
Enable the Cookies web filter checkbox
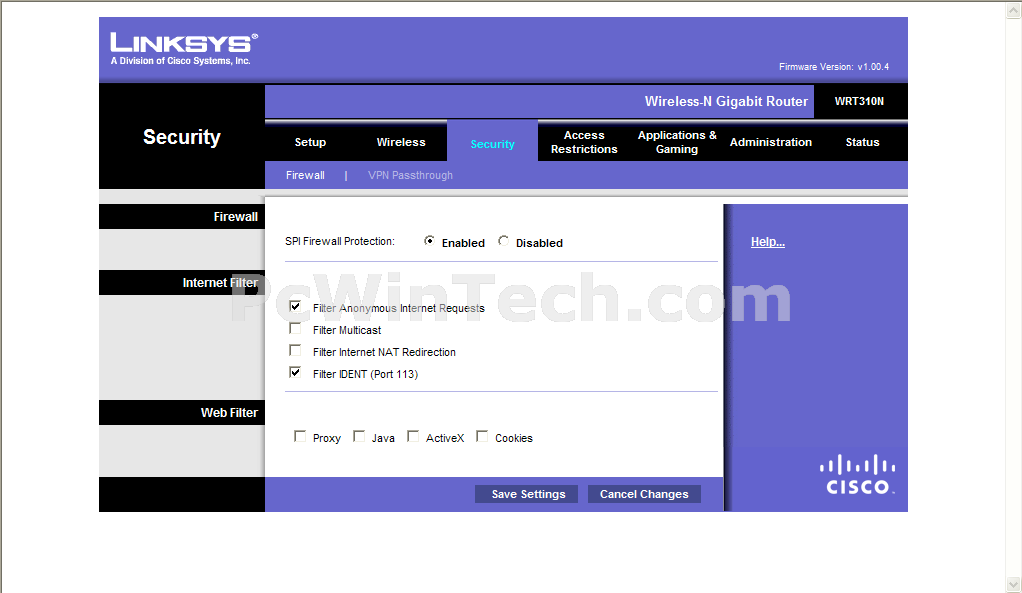coord(482,436)
